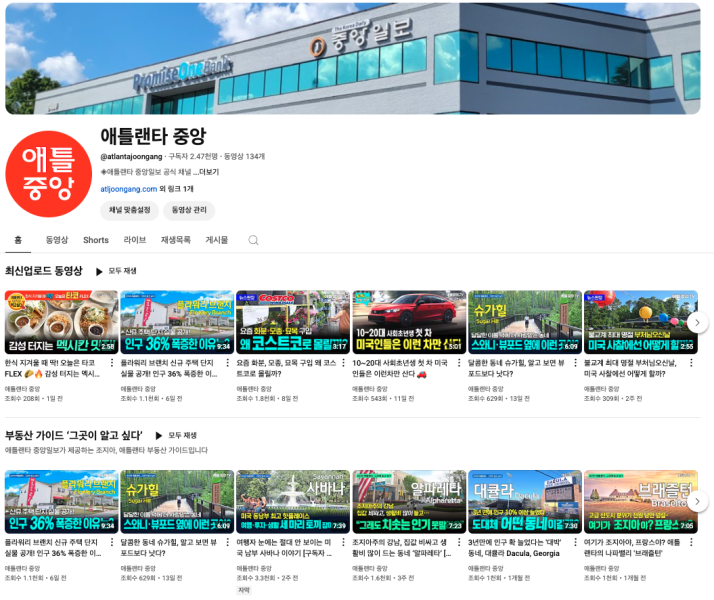Screen dimensions: 714x600
Task: Open more options for 멕시칸 맛집 video
Action: pyautogui.click(x=112, y=363)
